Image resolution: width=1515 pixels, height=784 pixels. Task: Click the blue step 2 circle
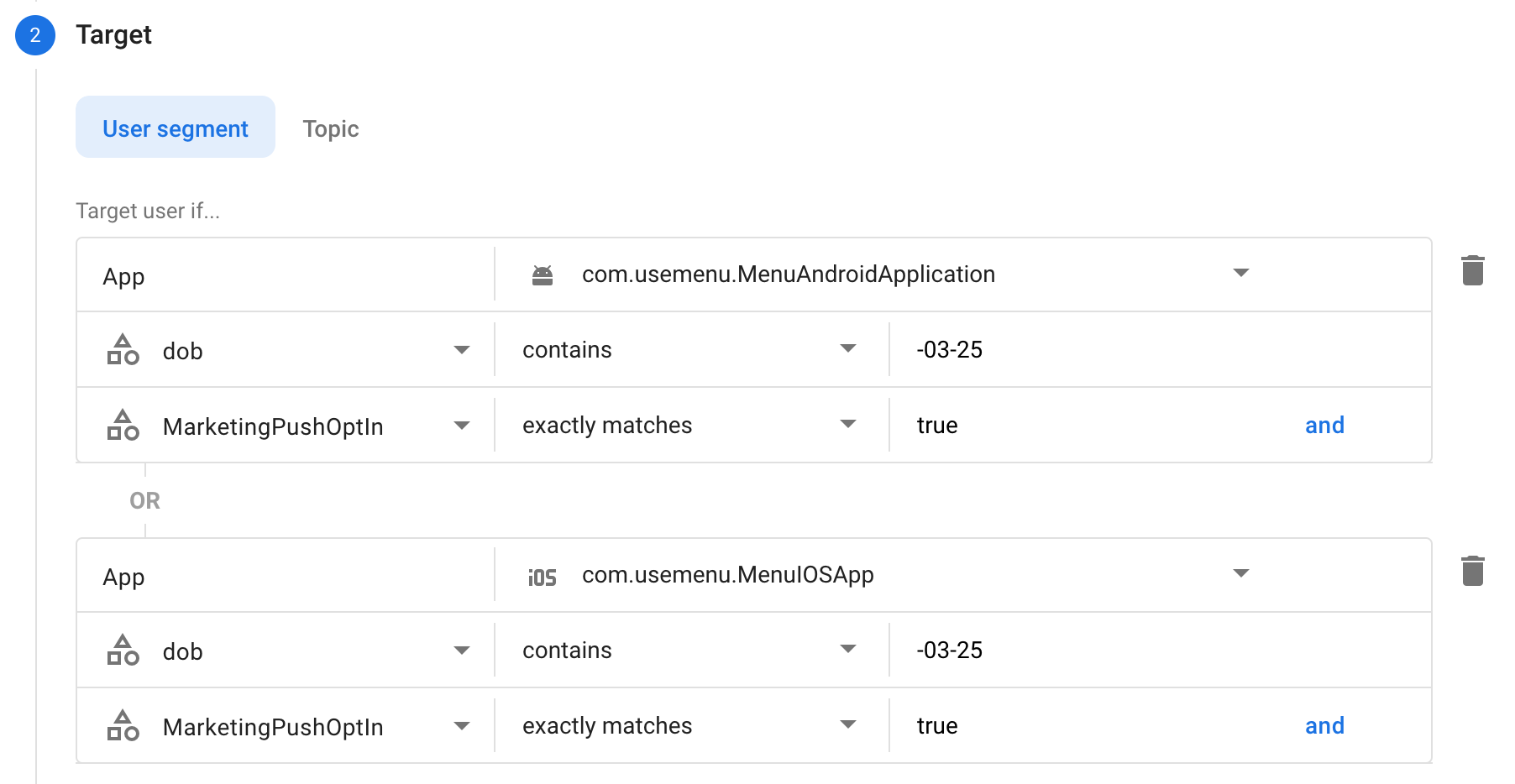[x=34, y=35]
